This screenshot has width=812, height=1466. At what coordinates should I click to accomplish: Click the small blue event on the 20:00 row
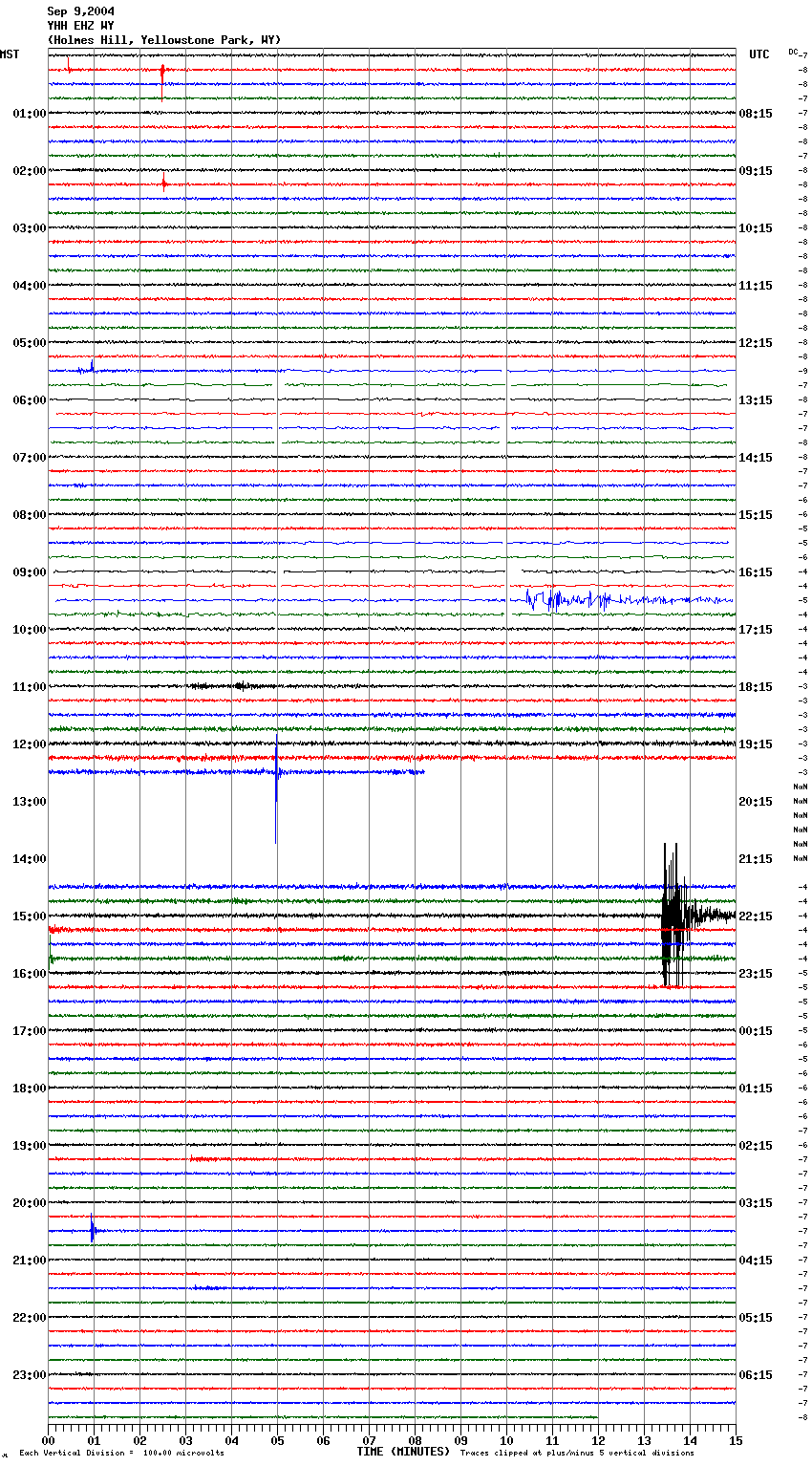point(93,1229)
